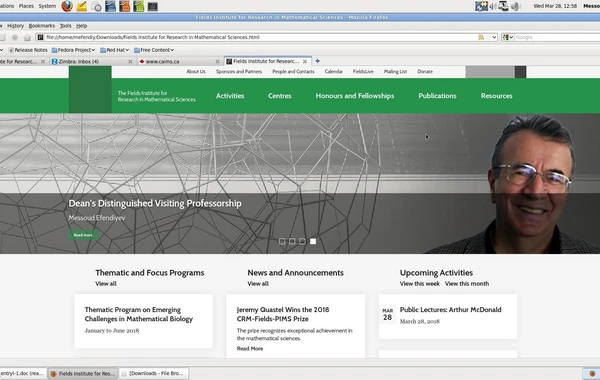This screenshot has width=600, height=380.
Task: Click the Fields Institute green logo block
Action: (x=90, y=89)
